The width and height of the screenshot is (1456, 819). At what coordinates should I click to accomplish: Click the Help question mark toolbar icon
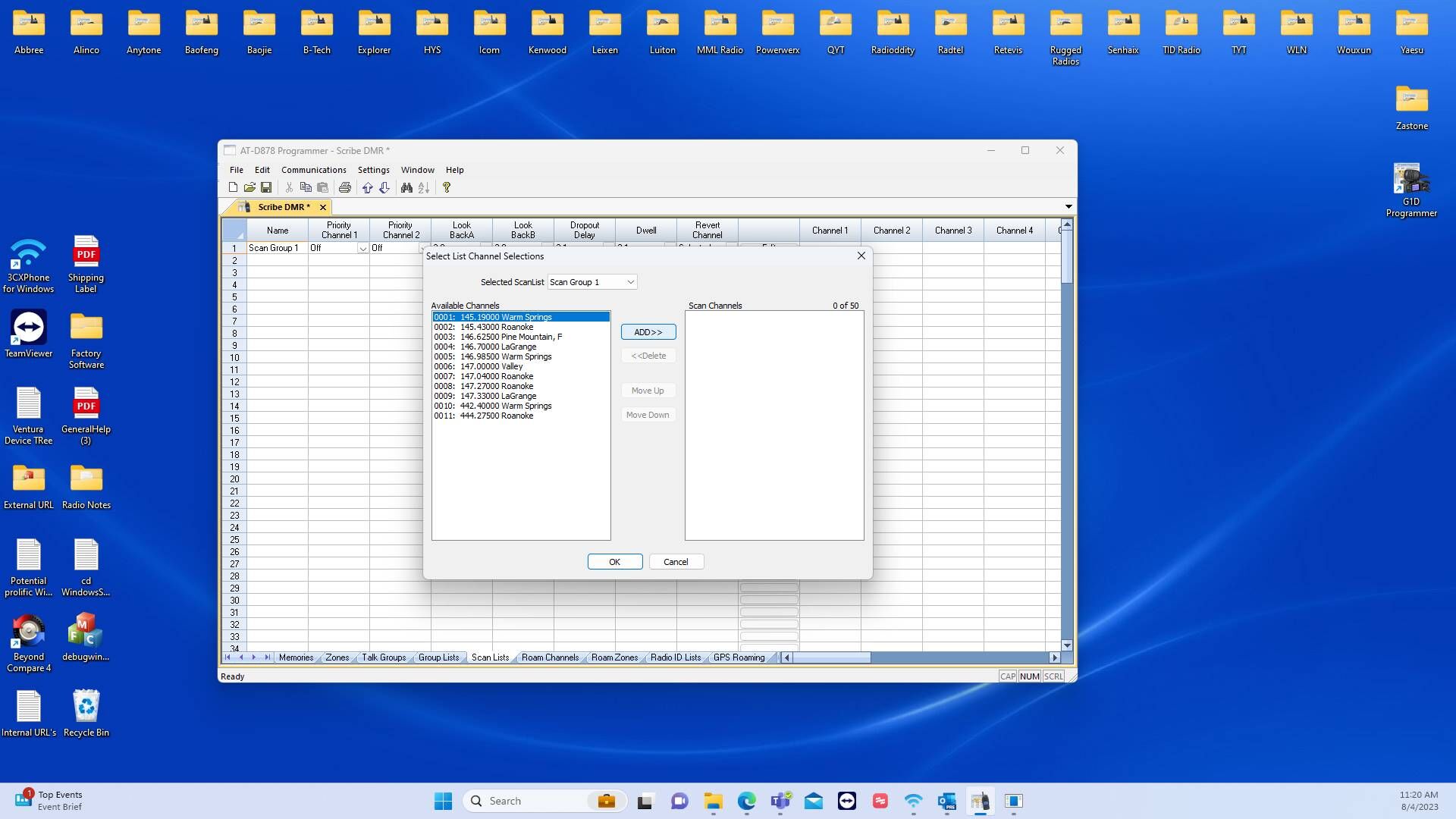tap(447, 187)
